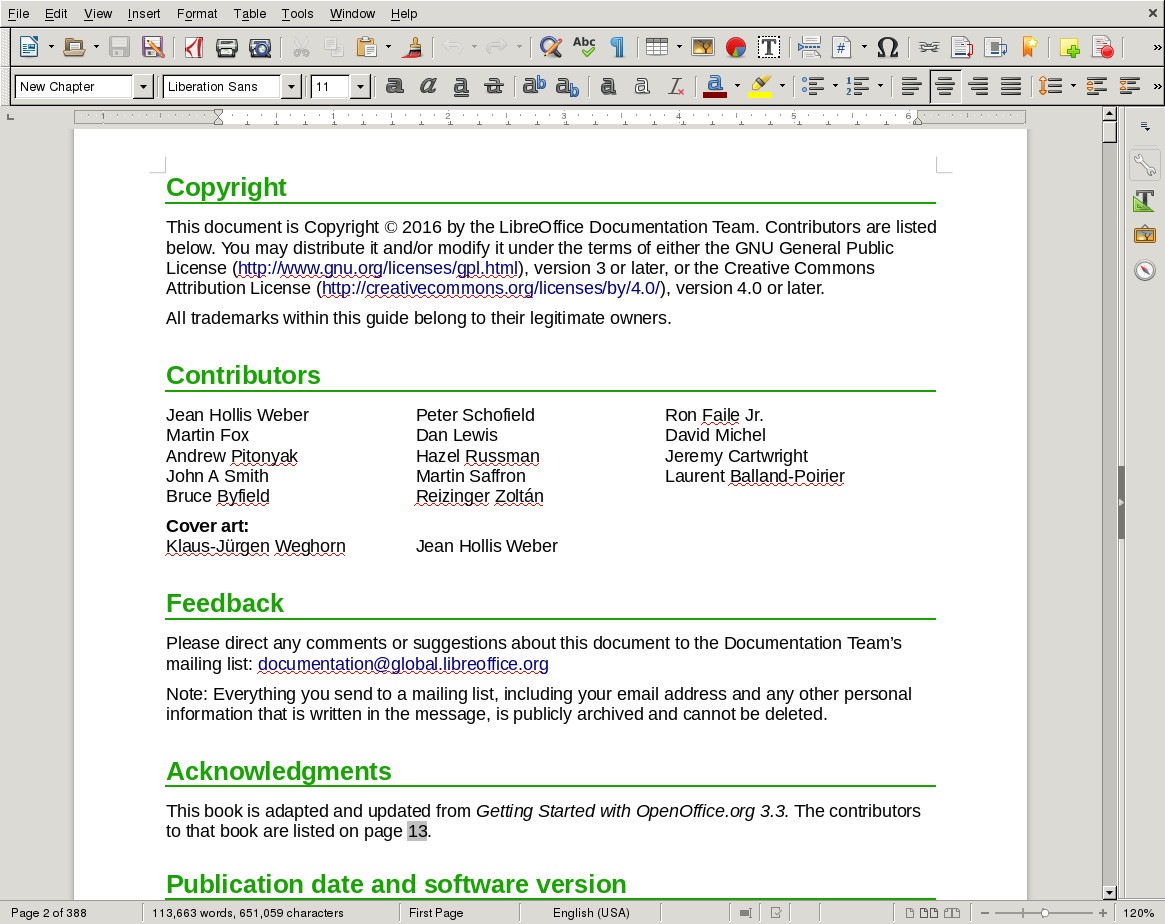The height and width of the screenshot is (924, 1165).
Task: Toggle shadow text effect
Action: click(x=609, y=86)
